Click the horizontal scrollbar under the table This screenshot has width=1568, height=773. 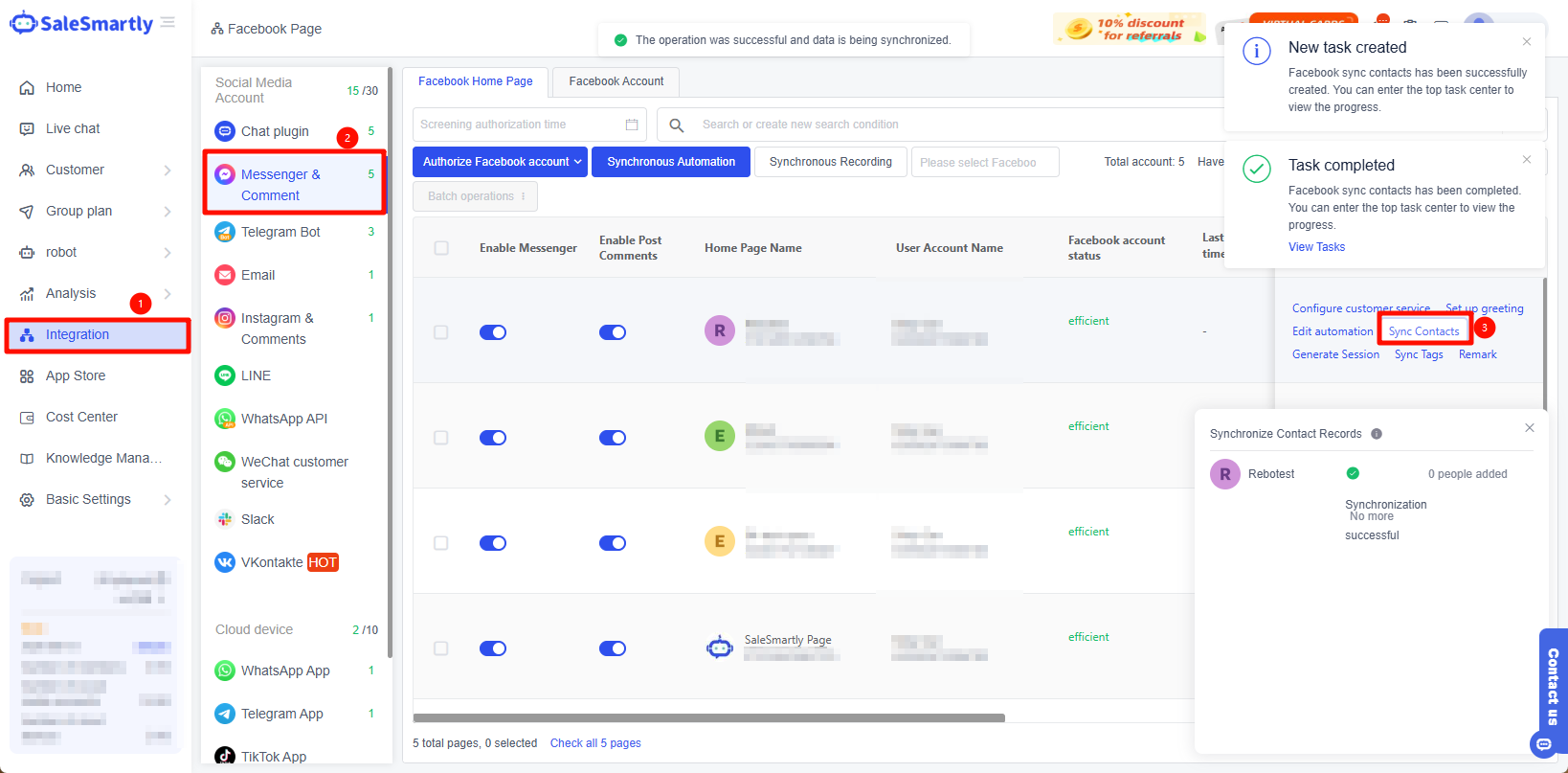(x=708, y=717)
